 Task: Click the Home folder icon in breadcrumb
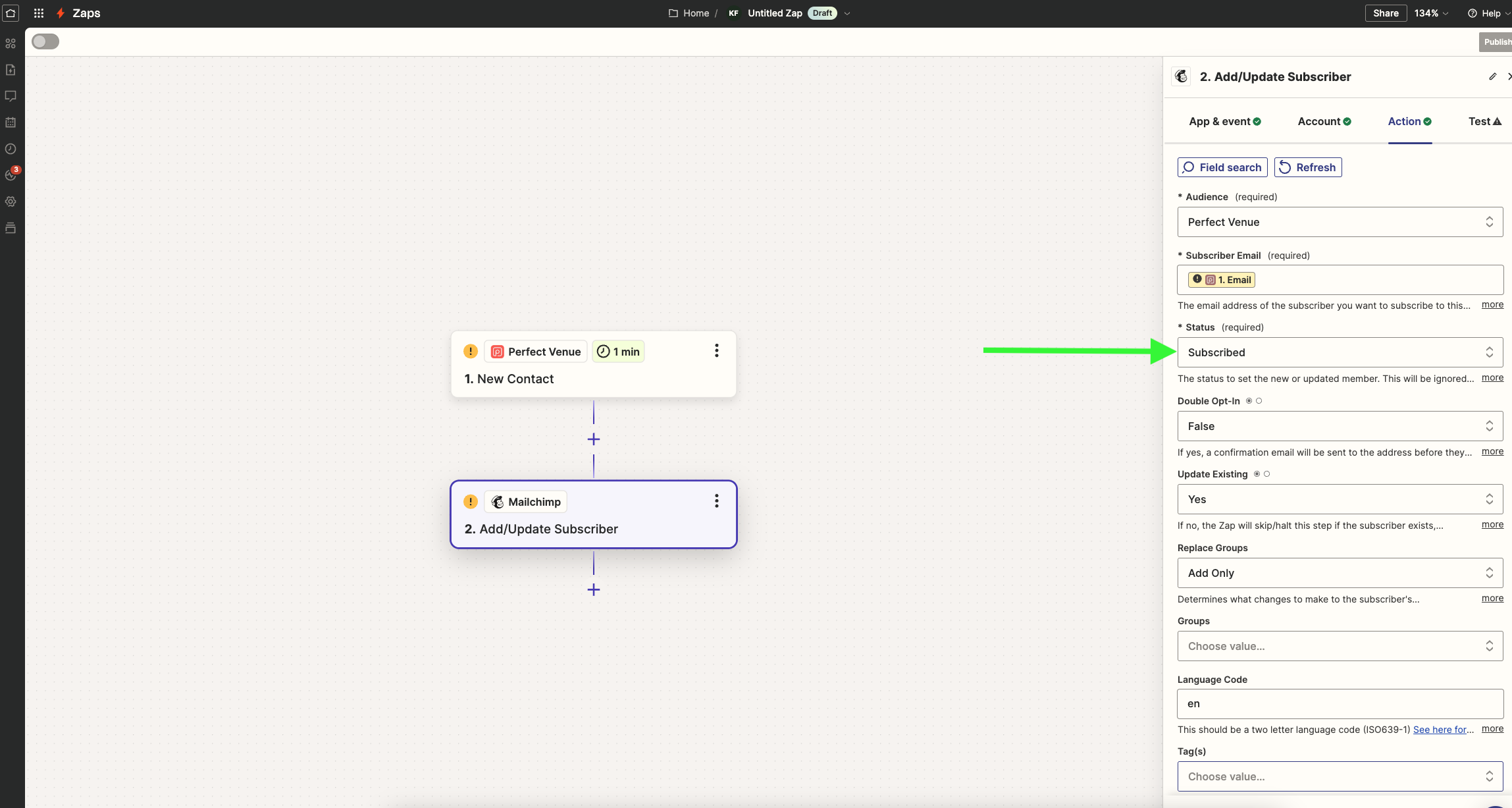coord(673,13)
